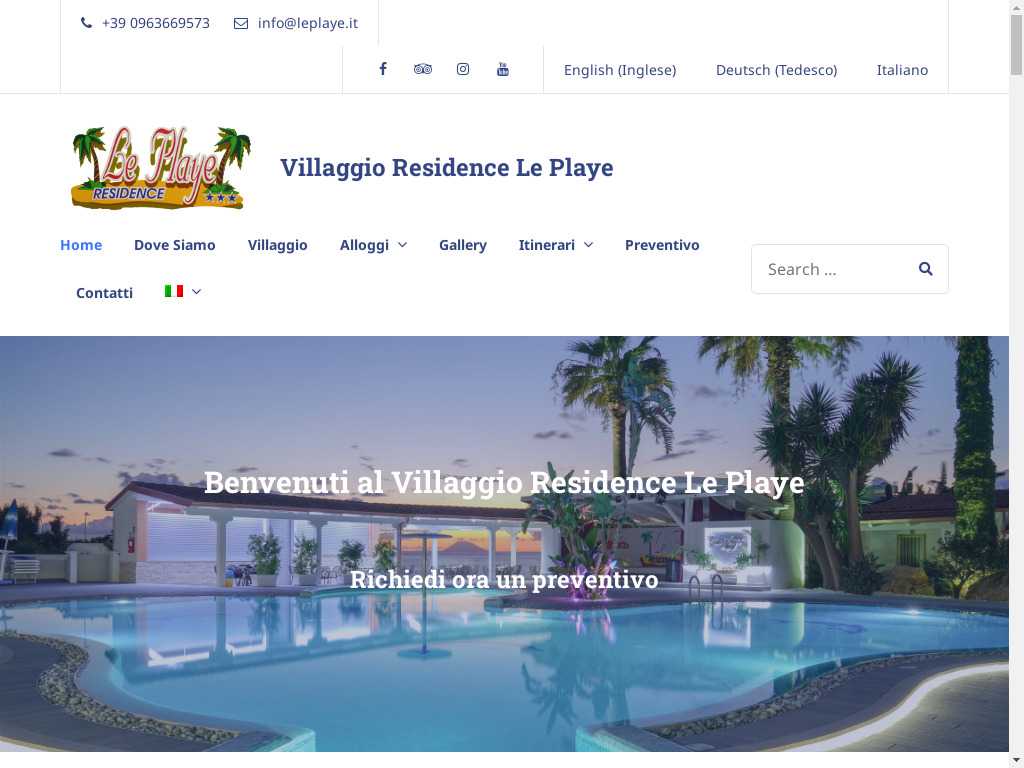Open the TripAdvisor owl icon
Image resolution: width=1024 pixels, height=768 pixels.
click(423, 69)
